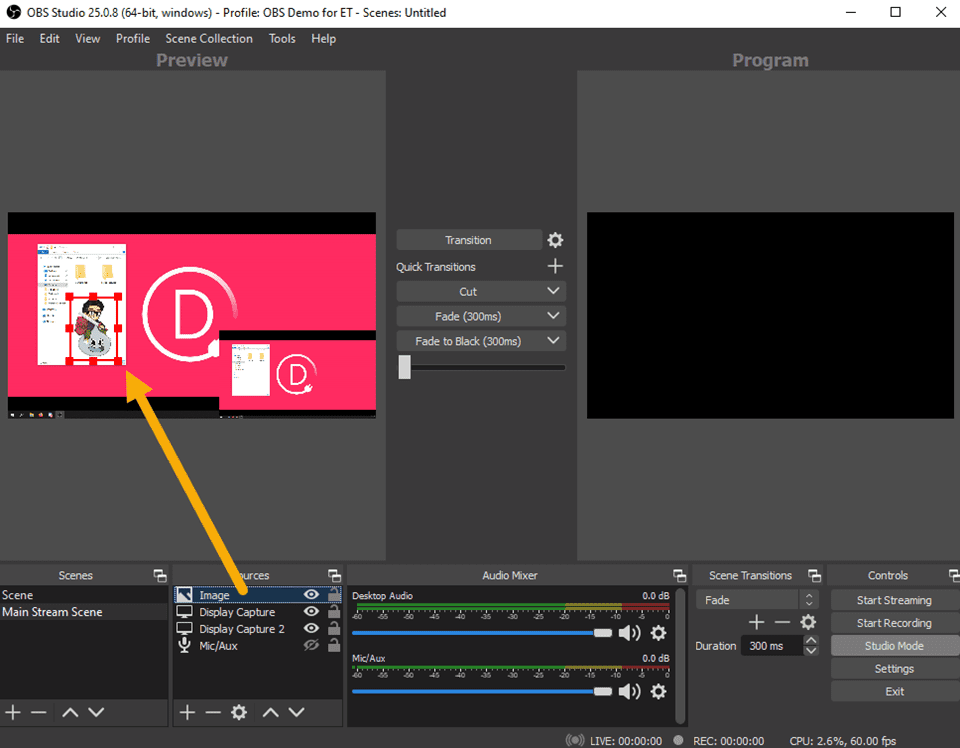Expand Fade to Black (300ms) dropdown
The image size is (960, 748).
554,341
